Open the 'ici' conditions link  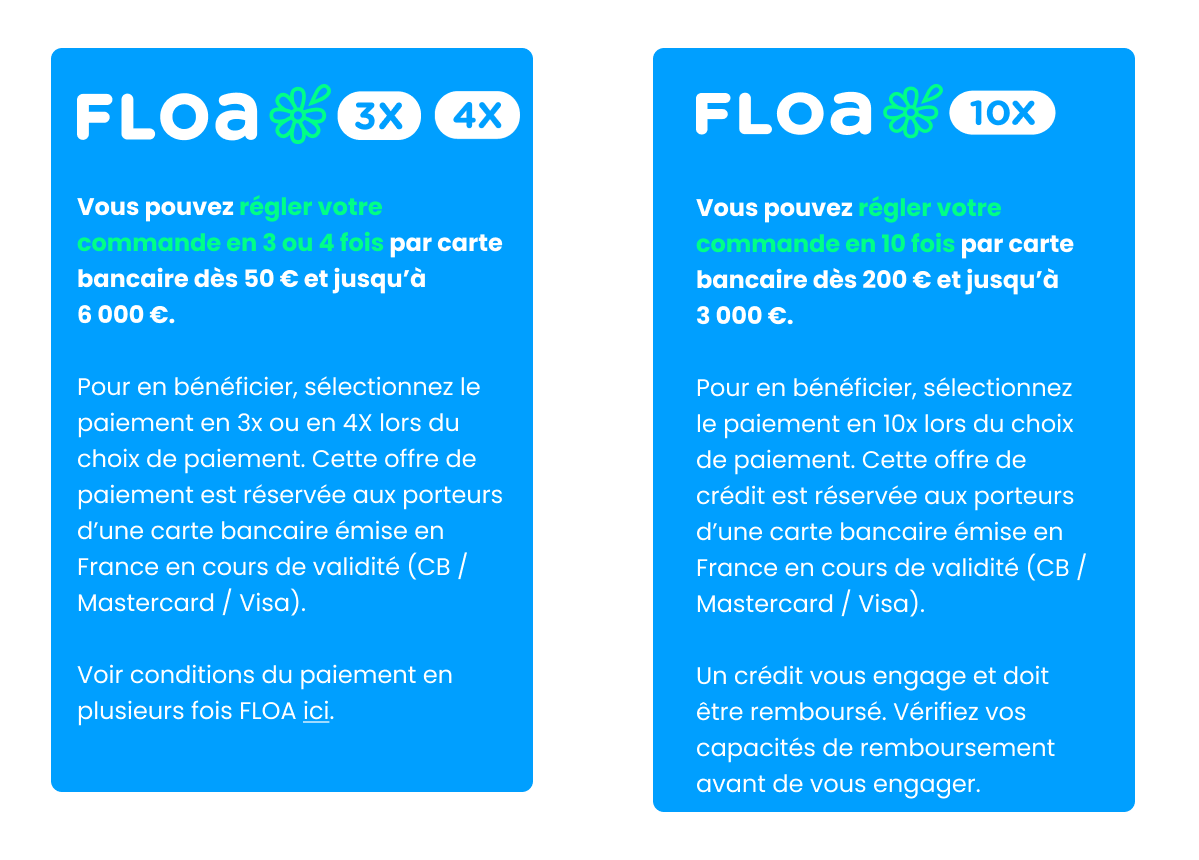tap(316, 711)
